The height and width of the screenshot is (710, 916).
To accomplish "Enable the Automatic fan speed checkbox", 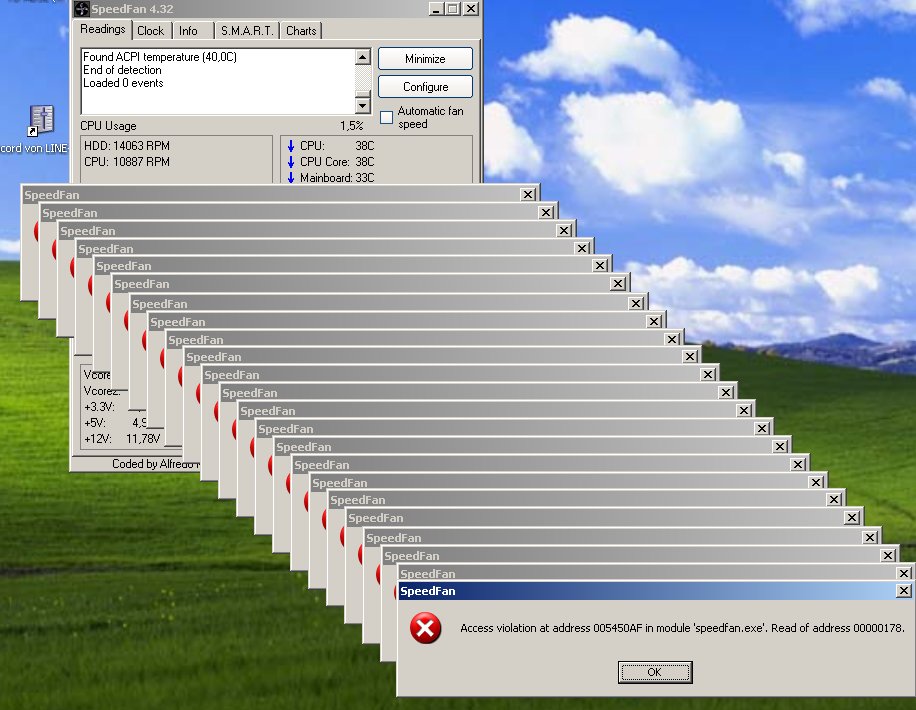I will 386,117.
